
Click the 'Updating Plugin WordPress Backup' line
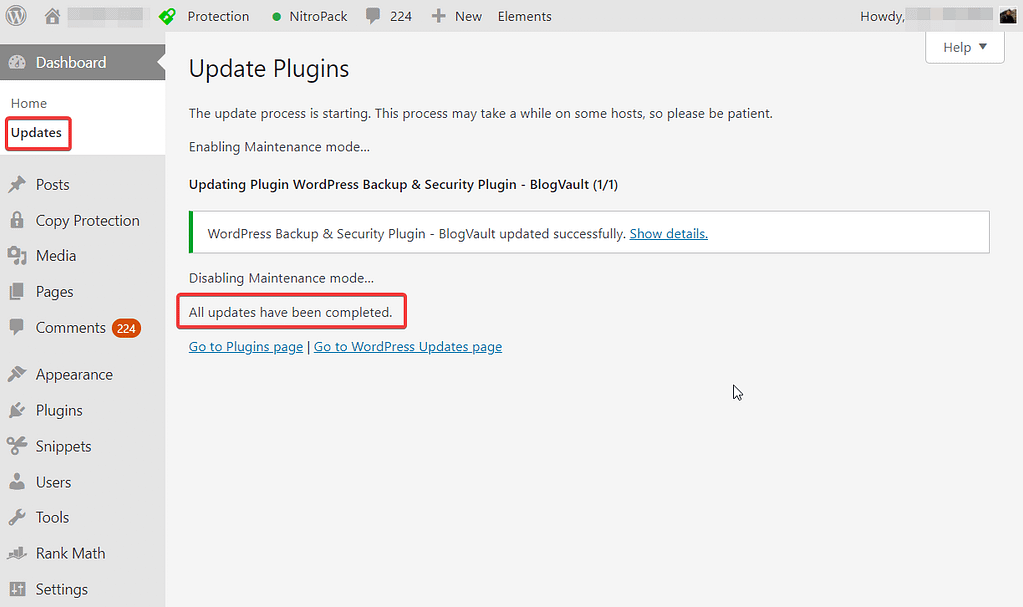pos(403,185)
